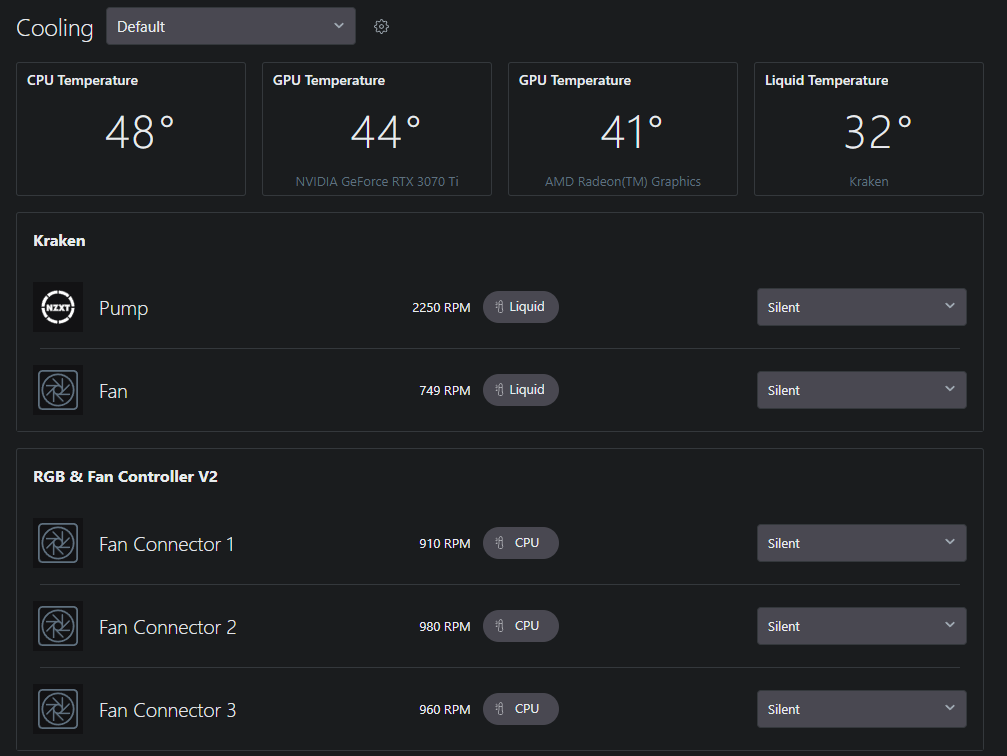
Task: Click the Pump 2250 RPM reading
Action: 441,308
